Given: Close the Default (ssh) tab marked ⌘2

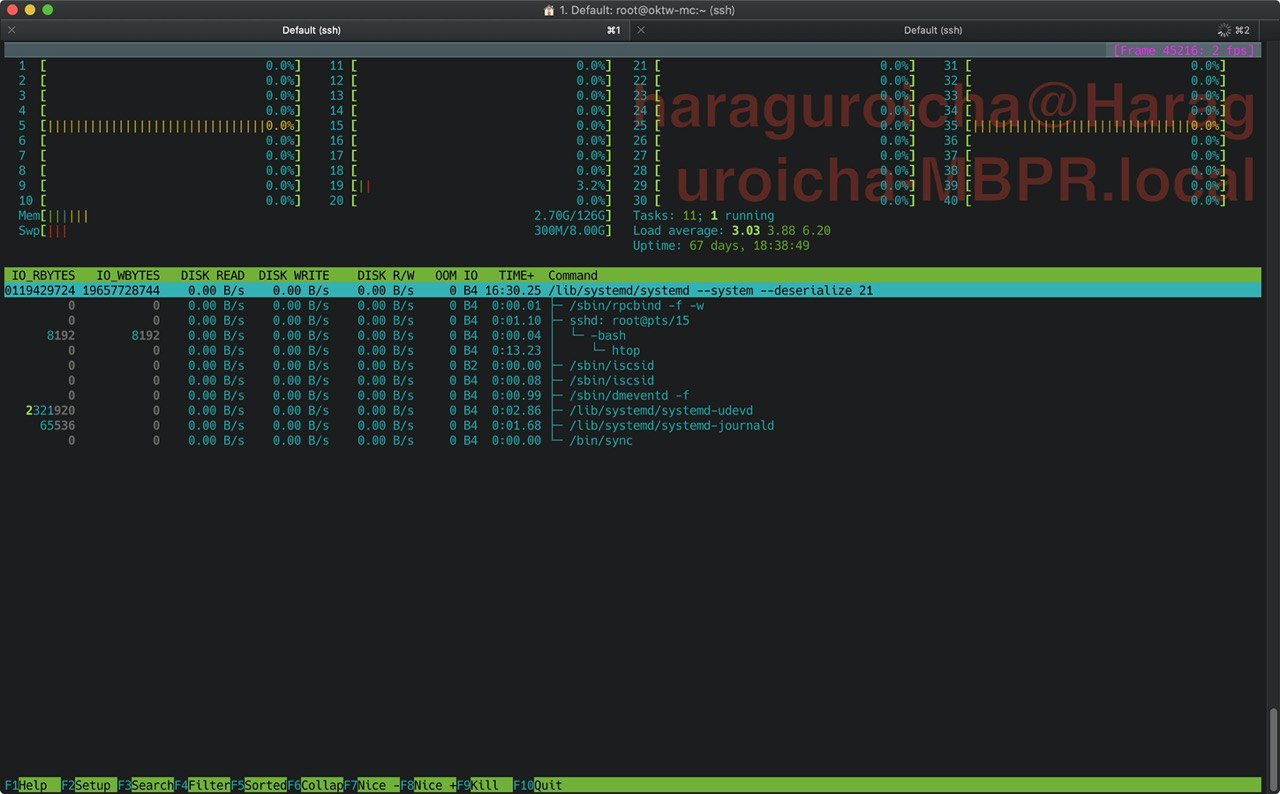Looking at the screenshot, I should pyautogui.click(x=641, y=30).
